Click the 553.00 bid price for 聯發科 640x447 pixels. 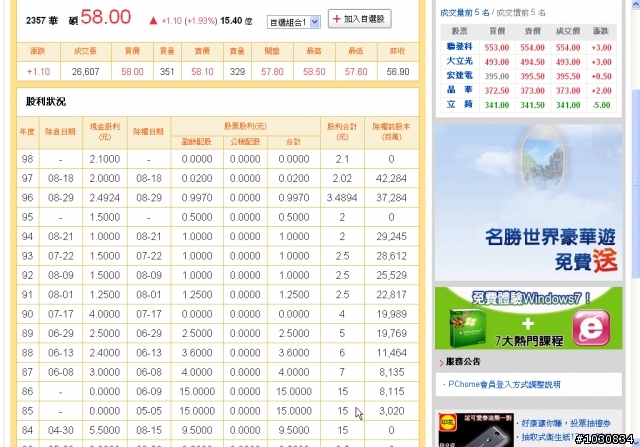[497, 47]
